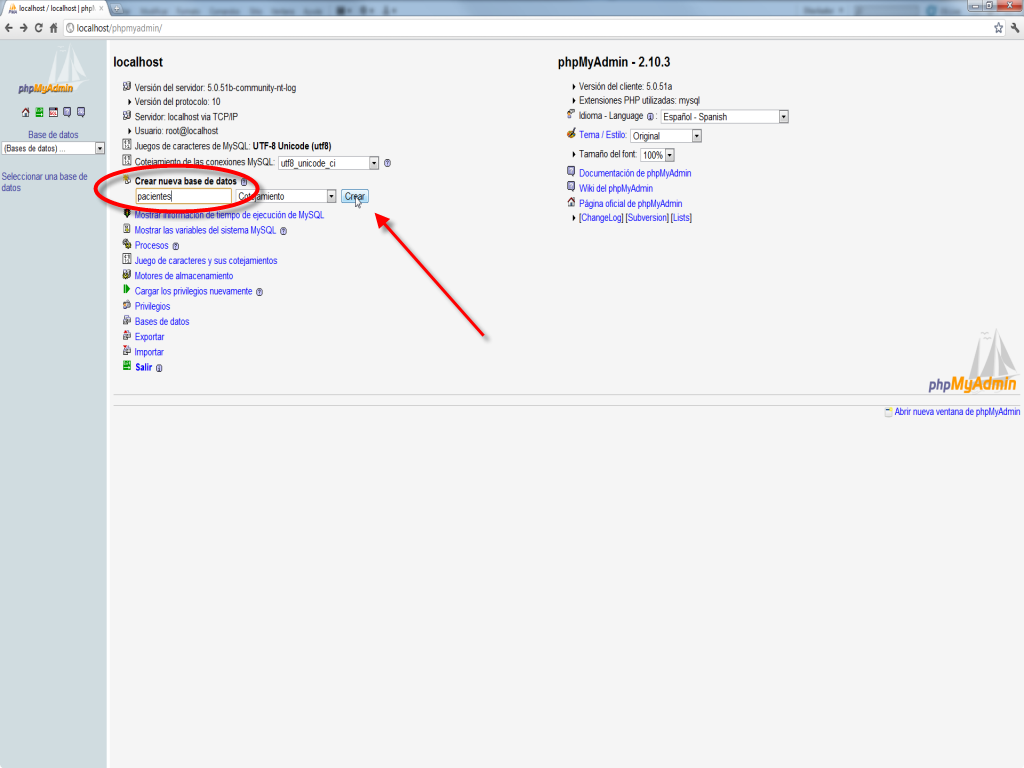Go back with the browser back arrow

pos(9,28)
